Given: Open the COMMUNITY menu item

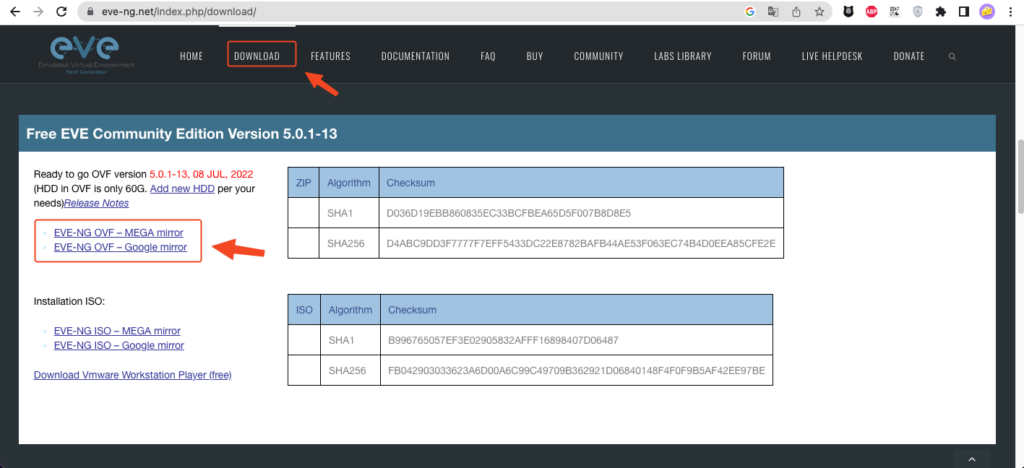Looking at the screenshot, I should (598, 56).
